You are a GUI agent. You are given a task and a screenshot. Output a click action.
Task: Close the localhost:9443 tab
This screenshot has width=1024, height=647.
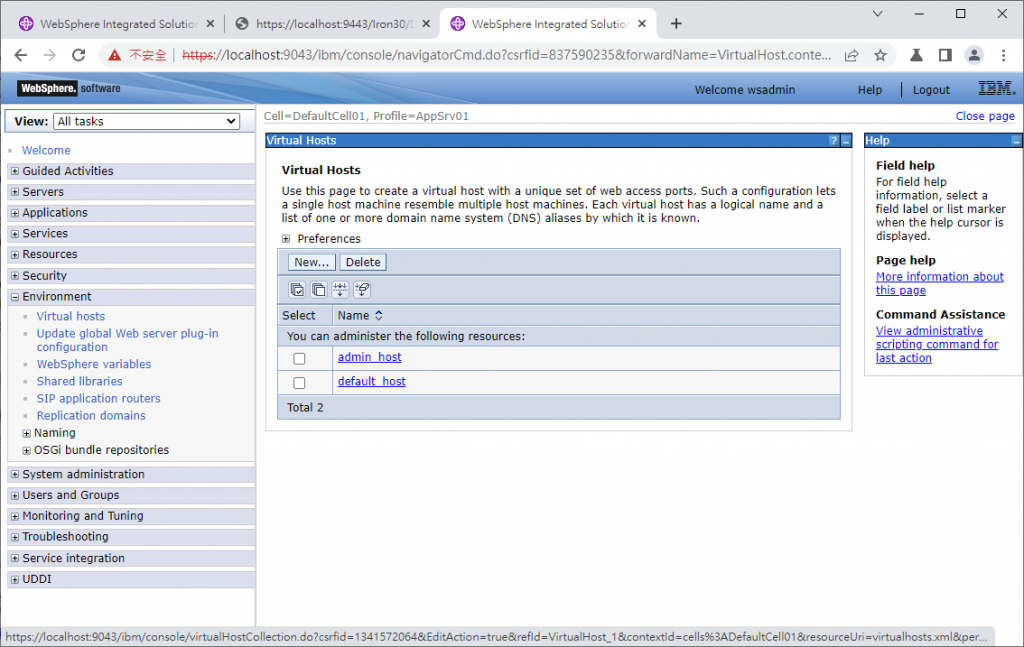[426, 24]
